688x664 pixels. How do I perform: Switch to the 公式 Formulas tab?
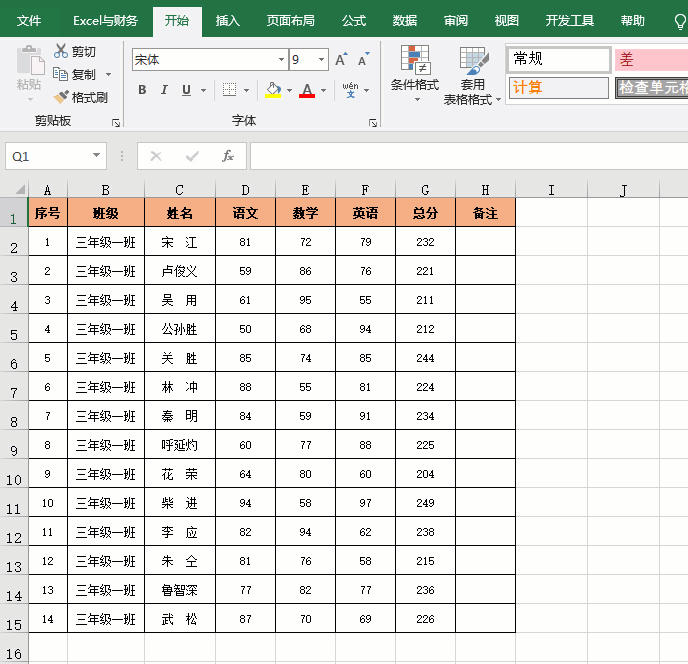tap(354, 21)
